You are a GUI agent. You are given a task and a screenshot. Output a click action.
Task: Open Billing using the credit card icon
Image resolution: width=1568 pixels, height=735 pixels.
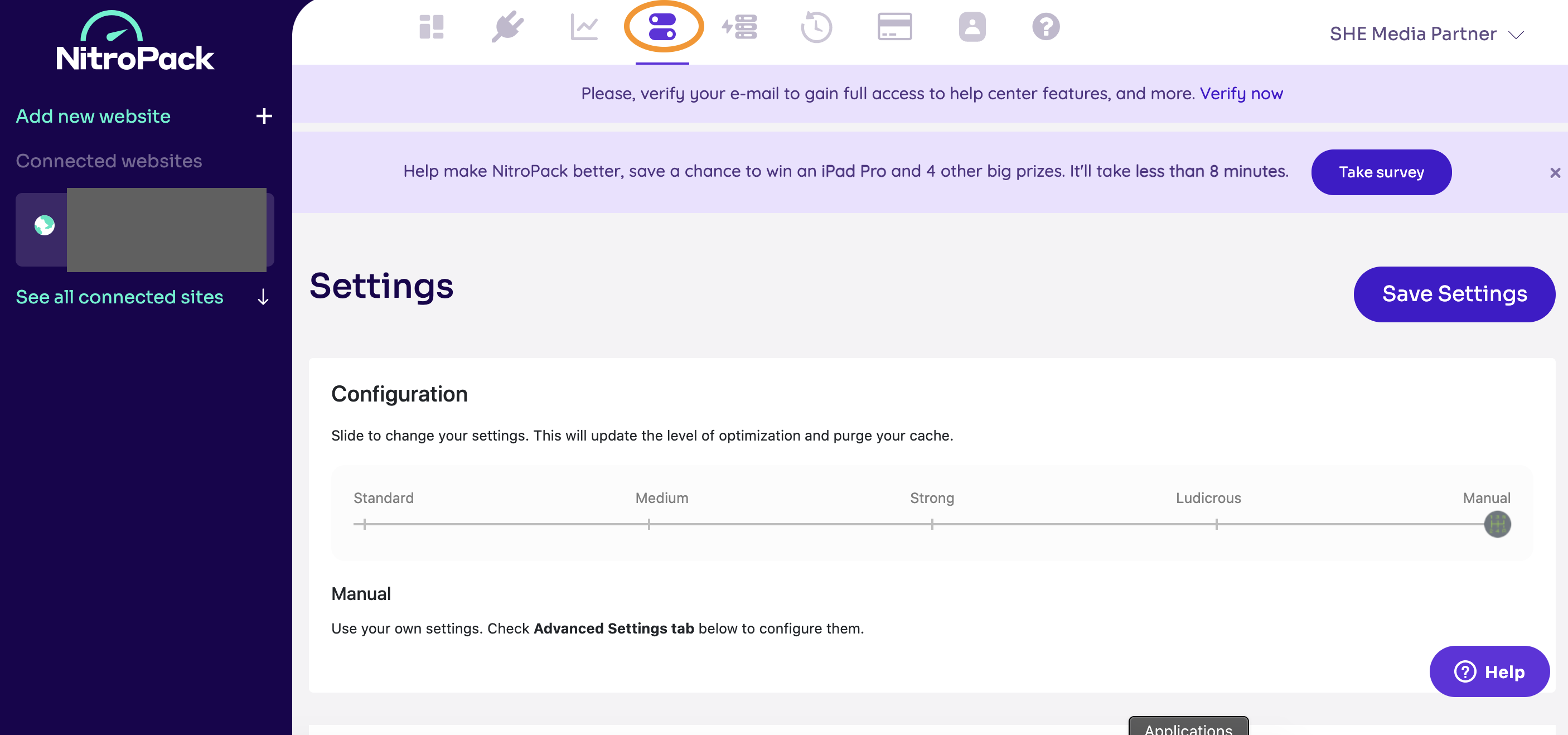pos(894,27)
